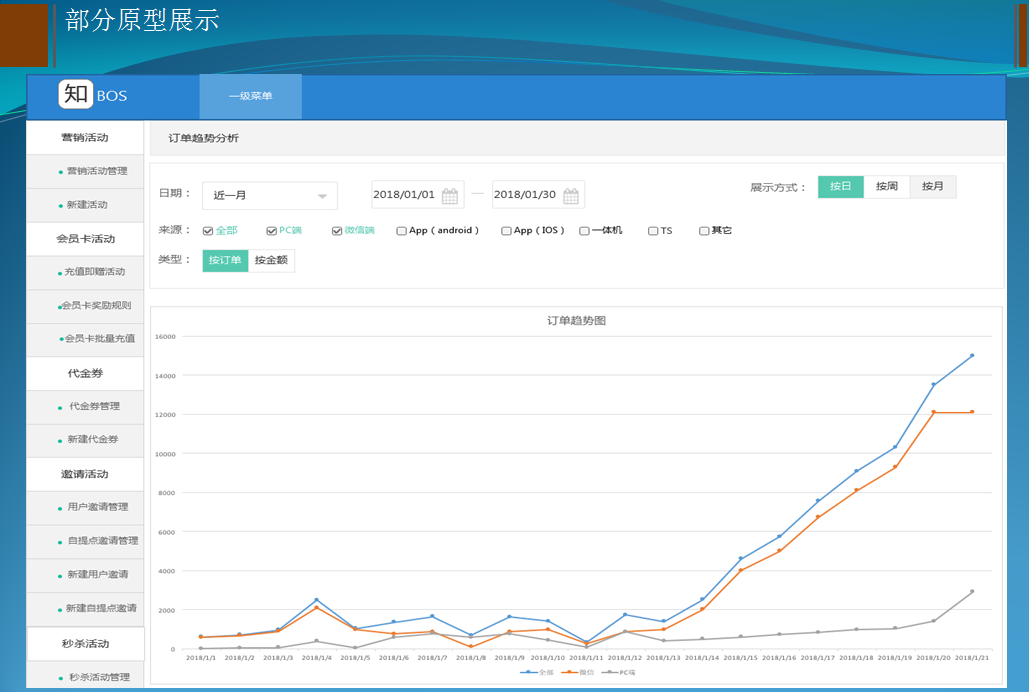The image size is (1029, 692).
Task: Open calendar icon for end date 2018/01/30
Action: tap(571, 196)
